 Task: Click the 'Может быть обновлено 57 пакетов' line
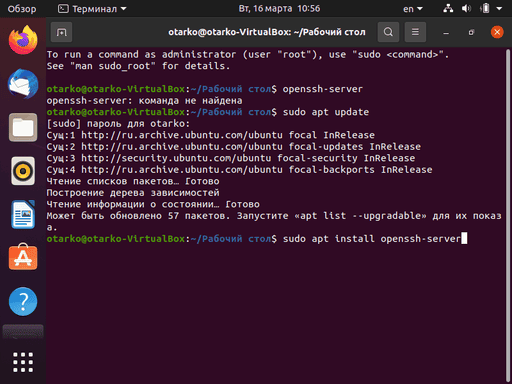(274, 216)
